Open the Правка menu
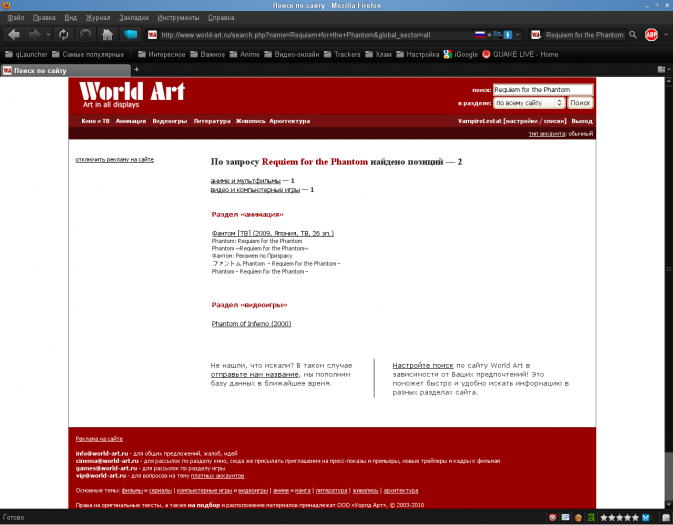Image resolution: width=673 pixels, height=525 pixels. 44,18
